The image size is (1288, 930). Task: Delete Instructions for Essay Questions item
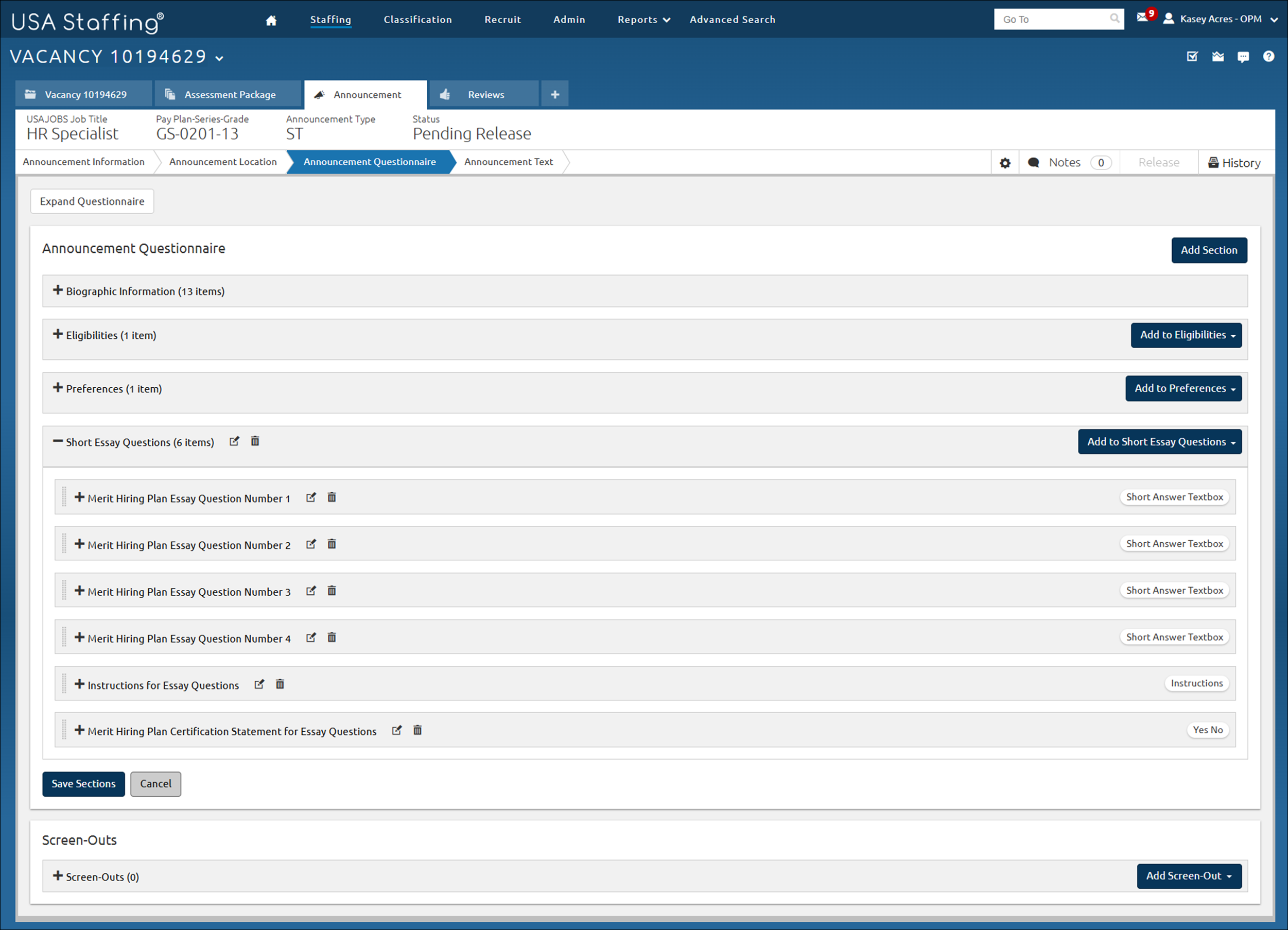pyautogui.click(x=280, y=683)
